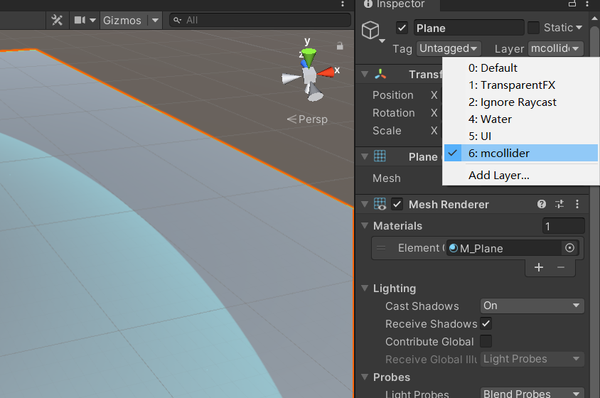Click the GameObject cube icon in Inspector
600x398 pixels.
[370, 30]
